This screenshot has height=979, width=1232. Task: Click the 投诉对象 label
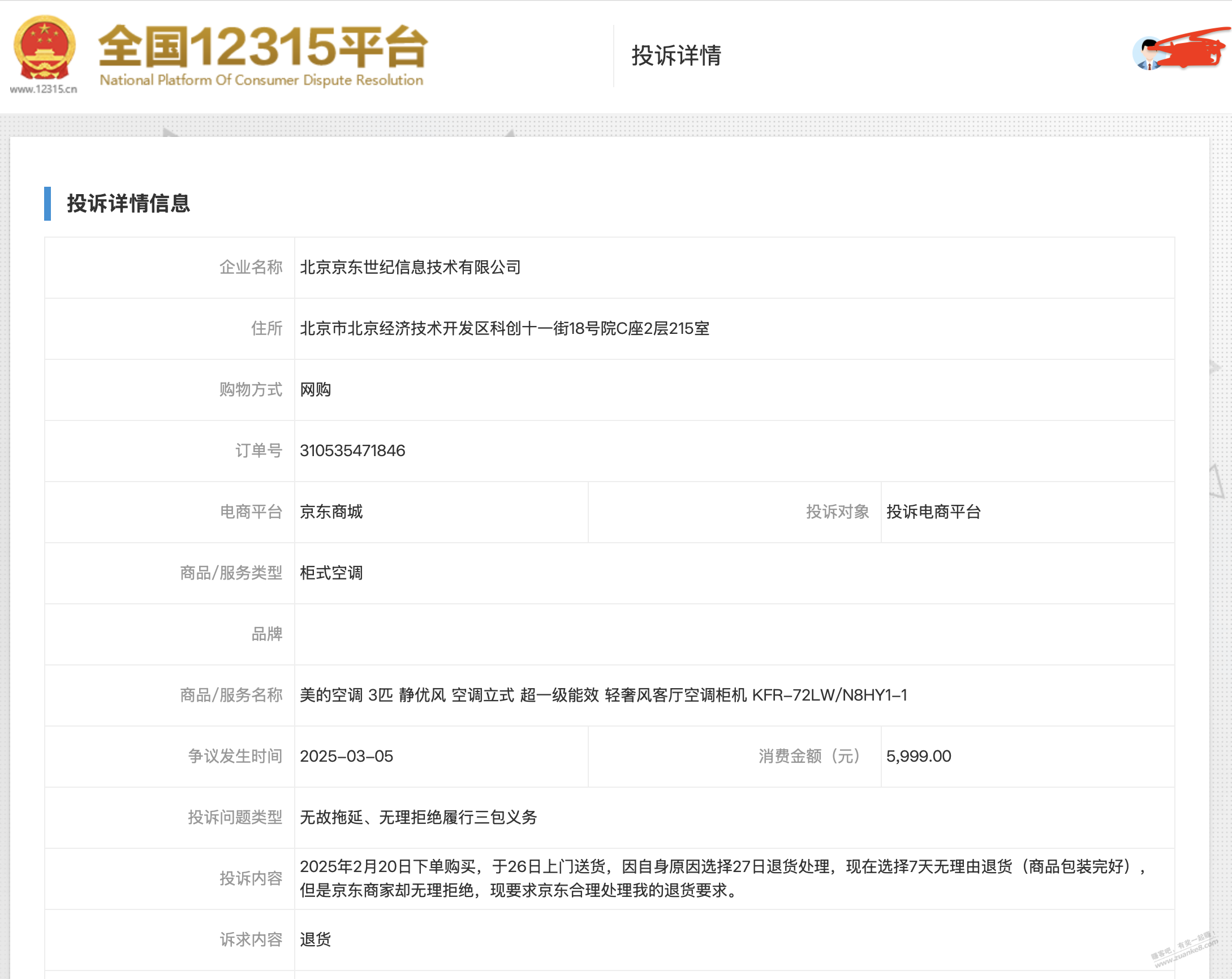click(x=838, y=512)
